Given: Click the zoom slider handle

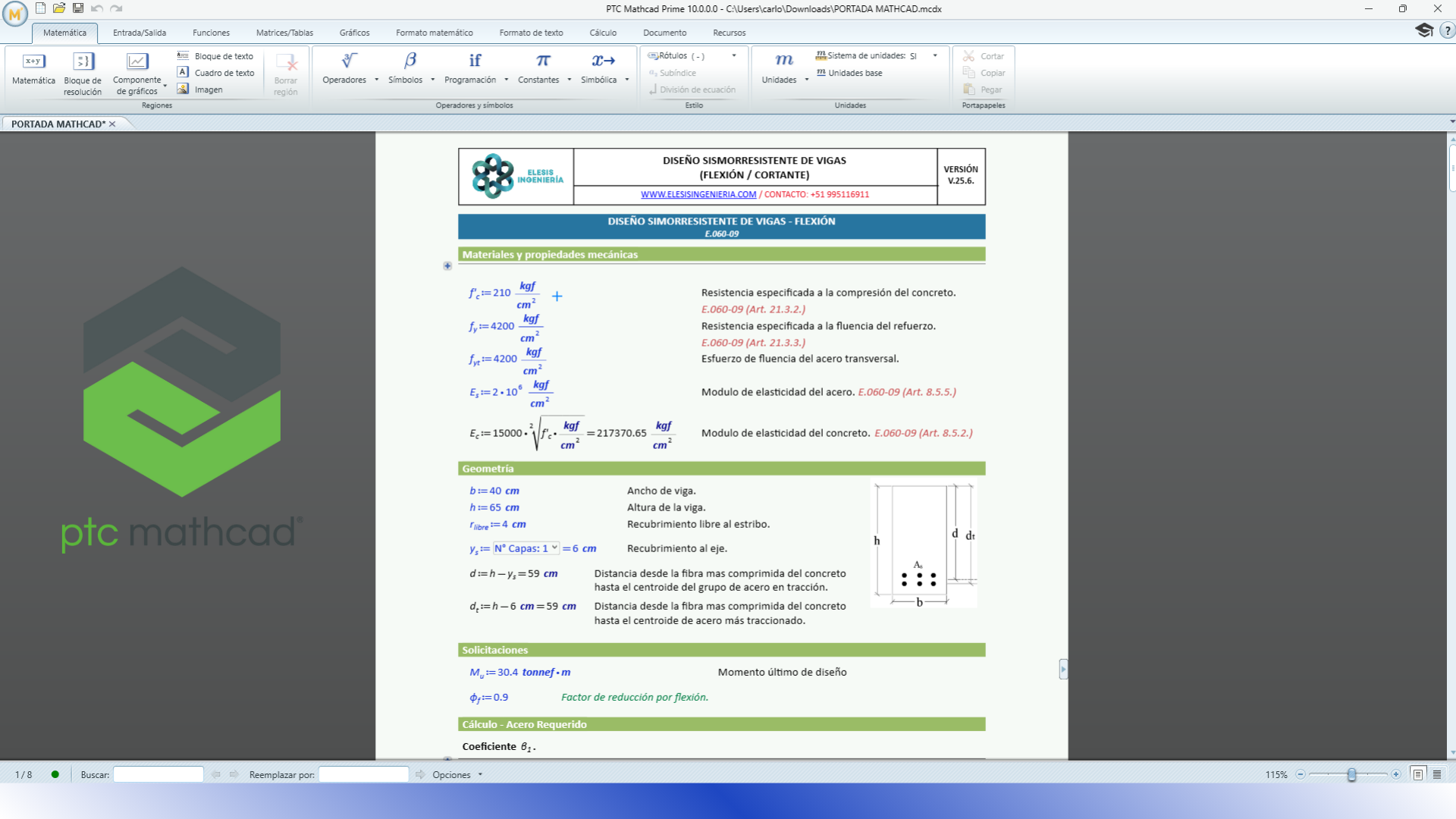Looking at the screenshot, I should 1351,774.
